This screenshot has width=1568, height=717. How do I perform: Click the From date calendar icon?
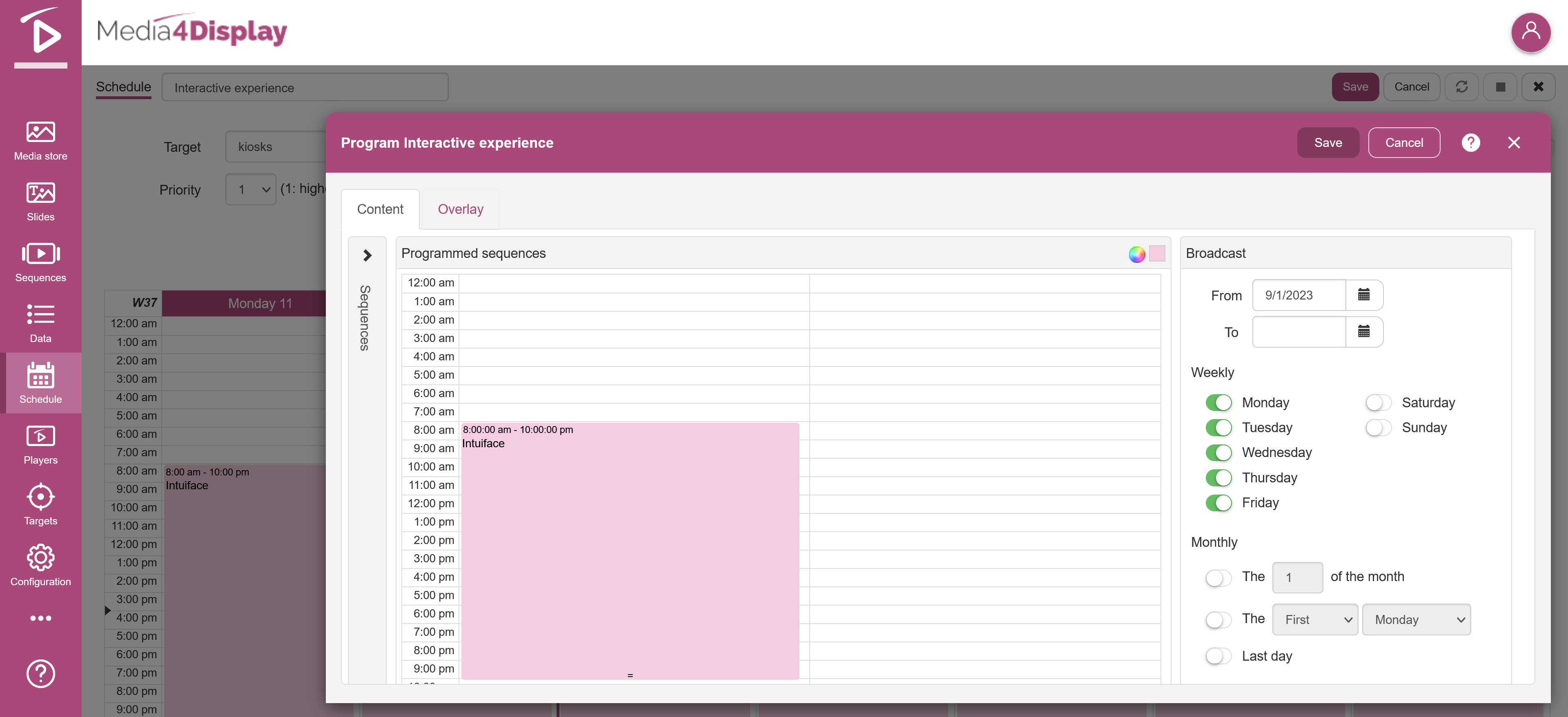pos(1363,295)
